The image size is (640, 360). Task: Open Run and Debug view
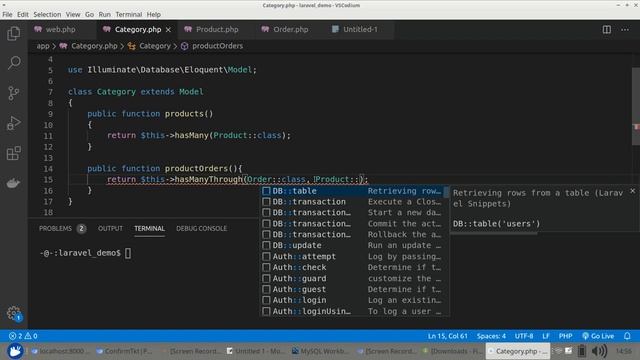pyautogui.click(x=13, y=123)
